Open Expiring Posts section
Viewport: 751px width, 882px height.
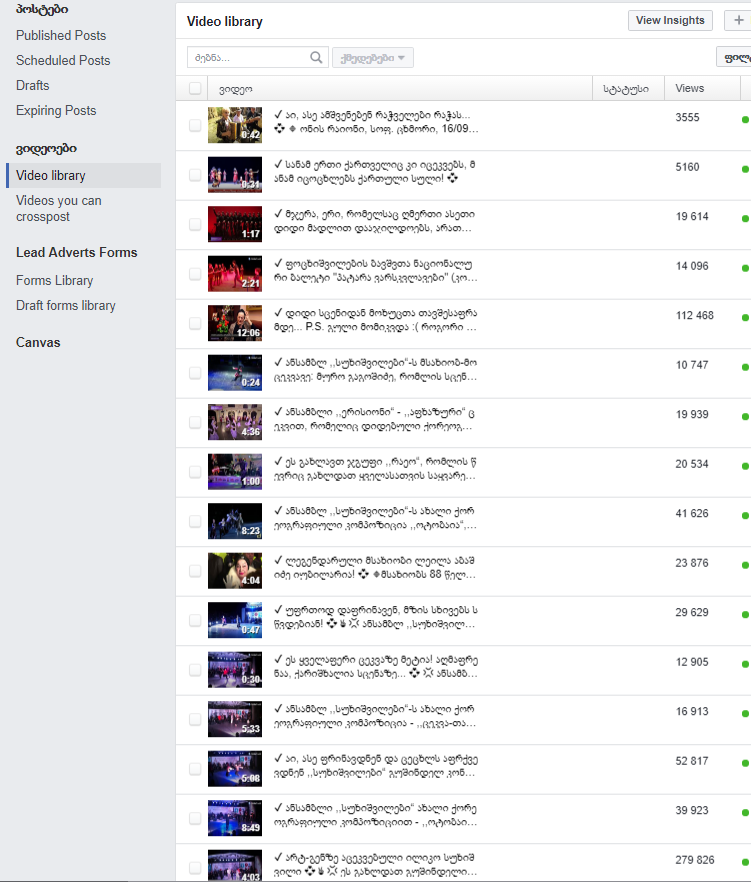(56, 110)
